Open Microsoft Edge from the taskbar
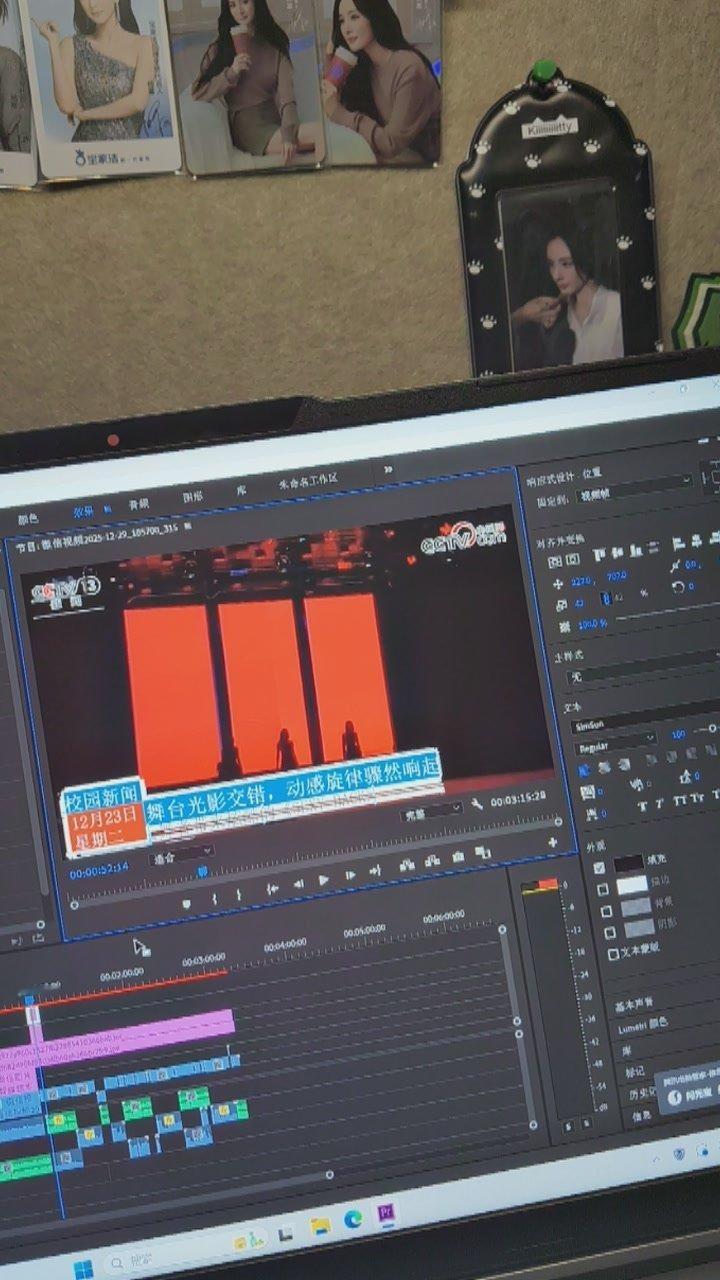This screenshot has height=1280, width=720. 353,1220
